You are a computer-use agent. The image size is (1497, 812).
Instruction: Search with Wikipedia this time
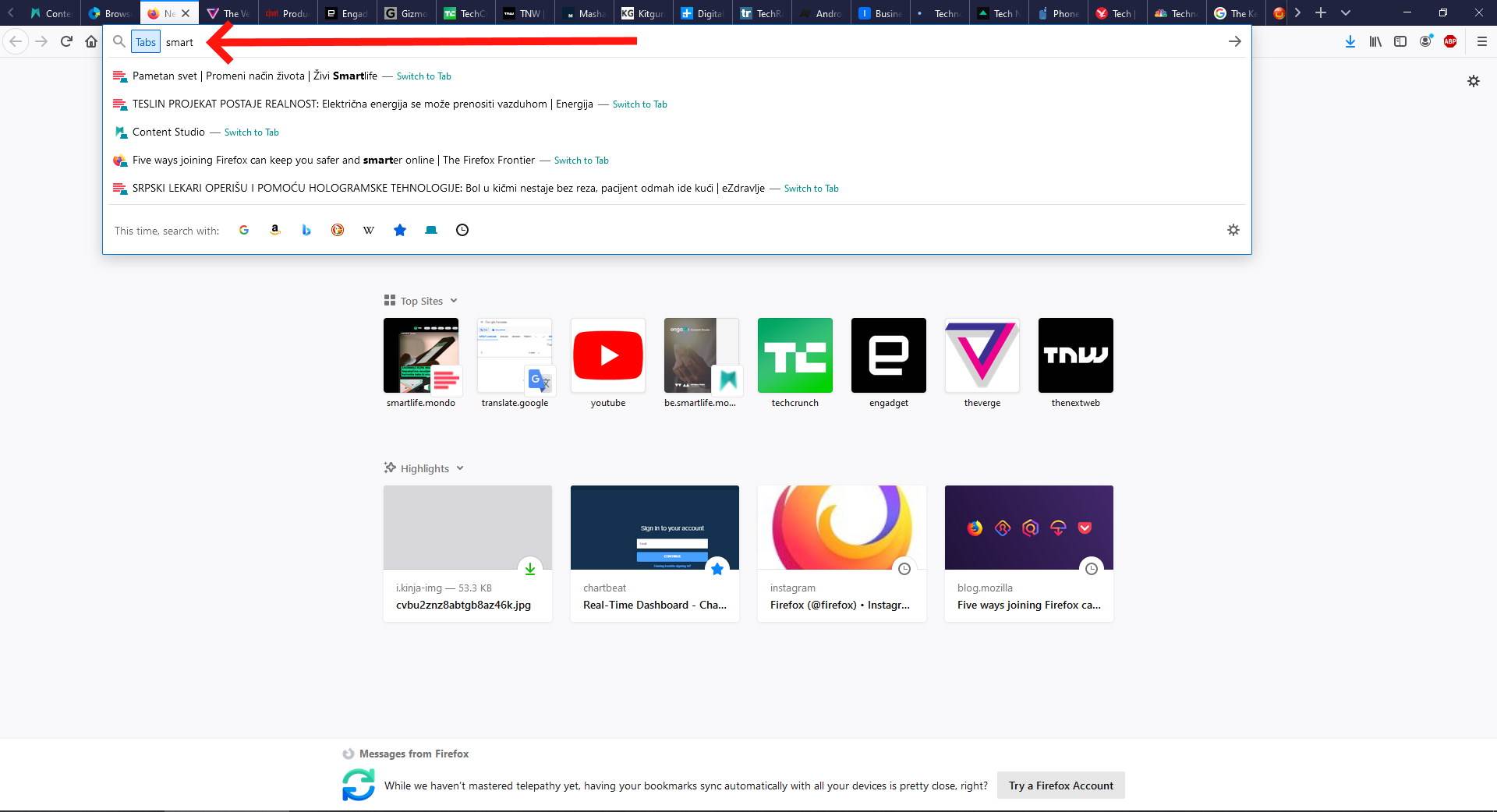coord(368,230)
